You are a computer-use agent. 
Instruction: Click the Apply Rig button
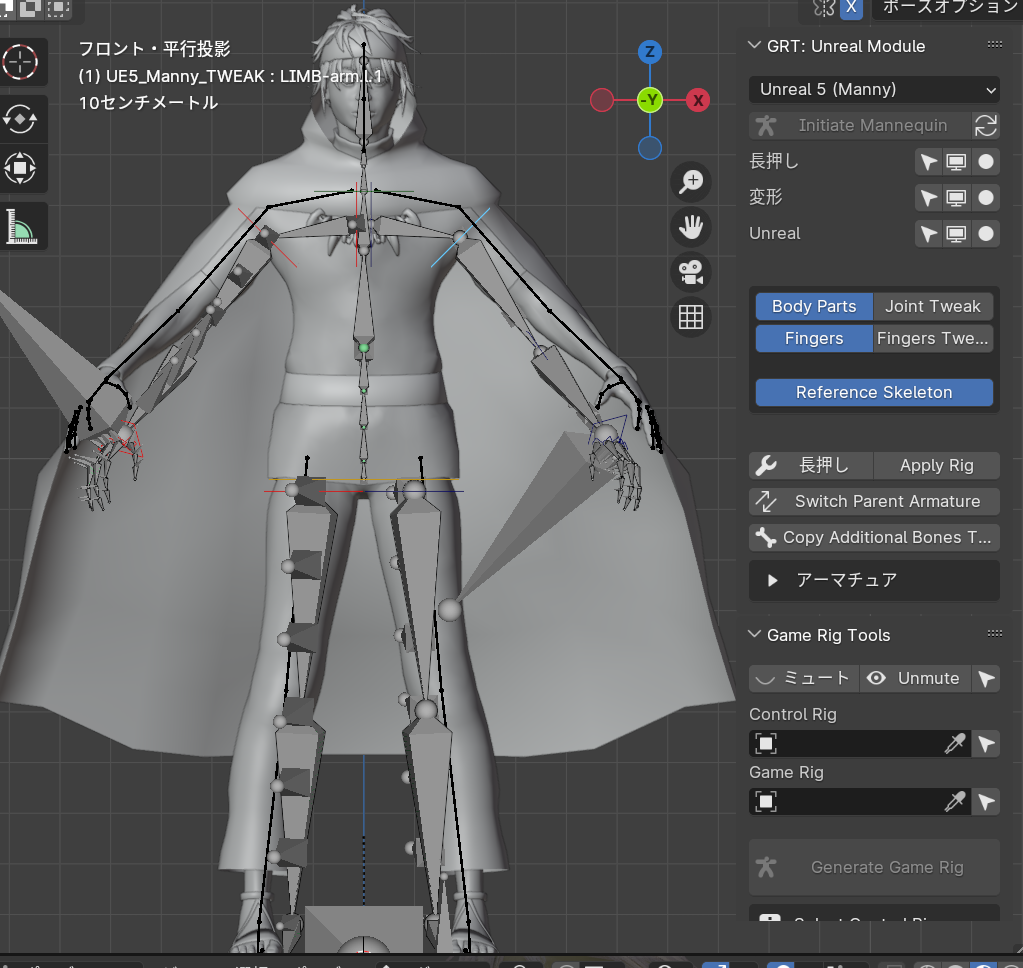[x=936, y=466]
